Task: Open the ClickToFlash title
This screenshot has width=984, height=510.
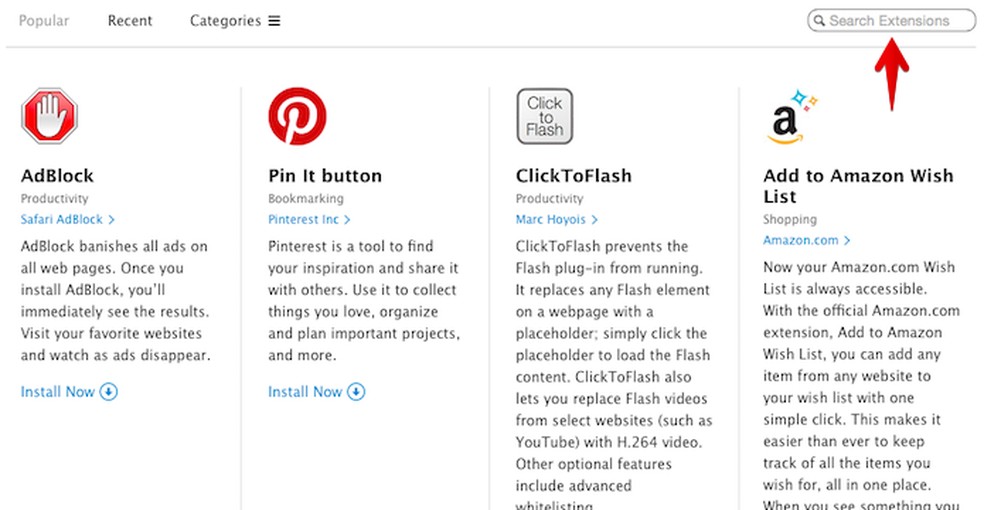Action: (x=573, y=176)
